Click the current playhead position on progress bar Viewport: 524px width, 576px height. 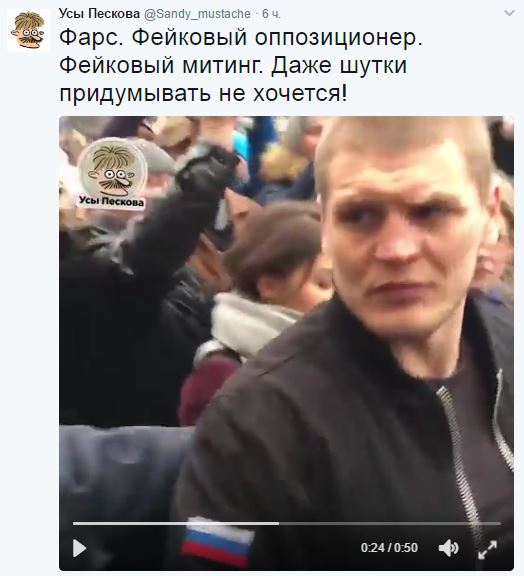(x=278, y=523)
